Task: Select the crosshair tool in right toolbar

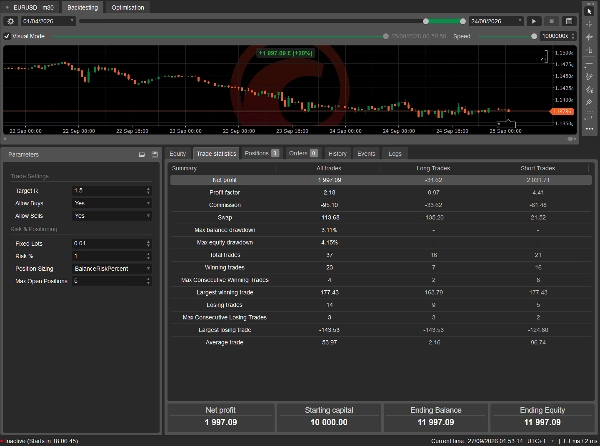Action: (589, 24)
